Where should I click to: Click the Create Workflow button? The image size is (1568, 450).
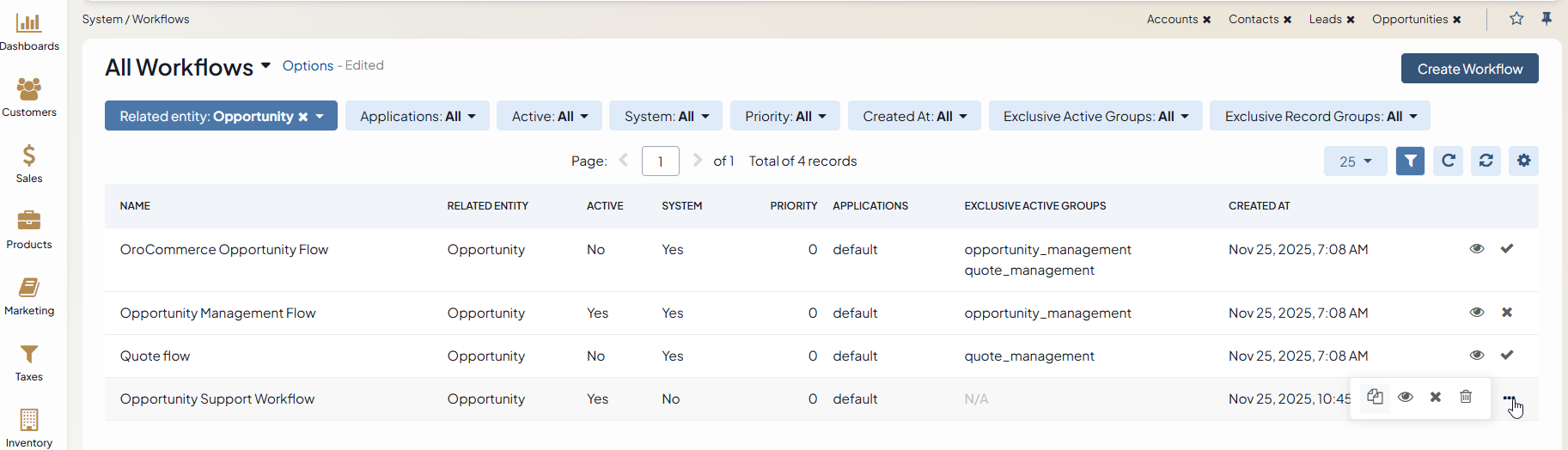[1469, 69]
